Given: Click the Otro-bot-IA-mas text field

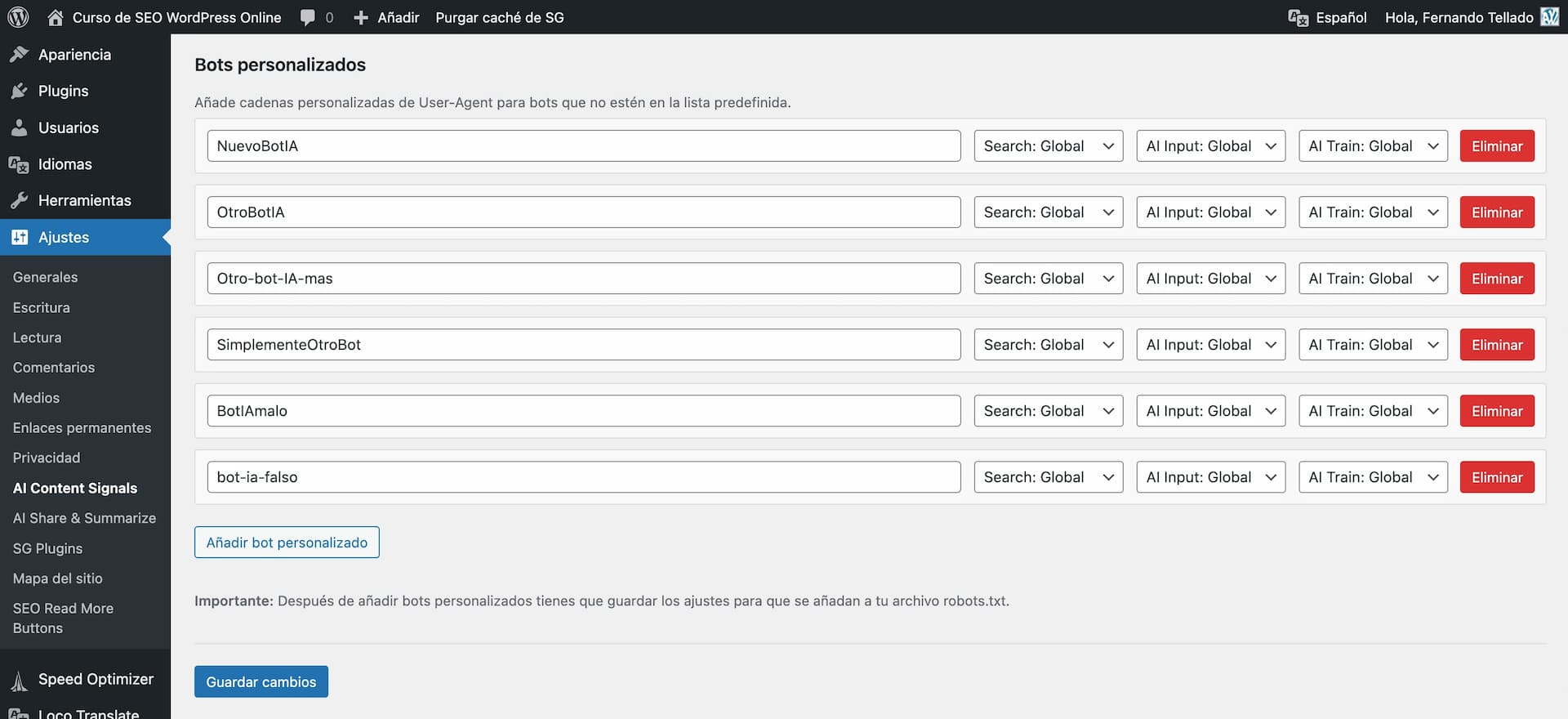Looking at the screenshot, I should click(583, 279).
